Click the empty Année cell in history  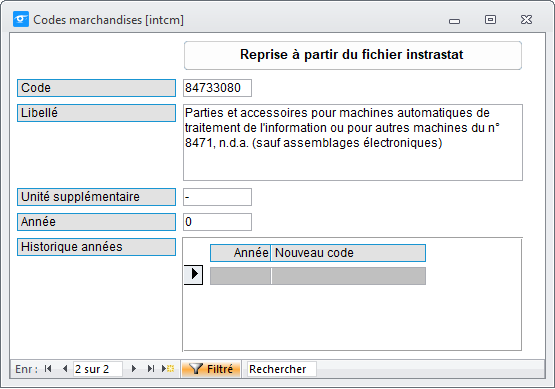pos(240,276)
